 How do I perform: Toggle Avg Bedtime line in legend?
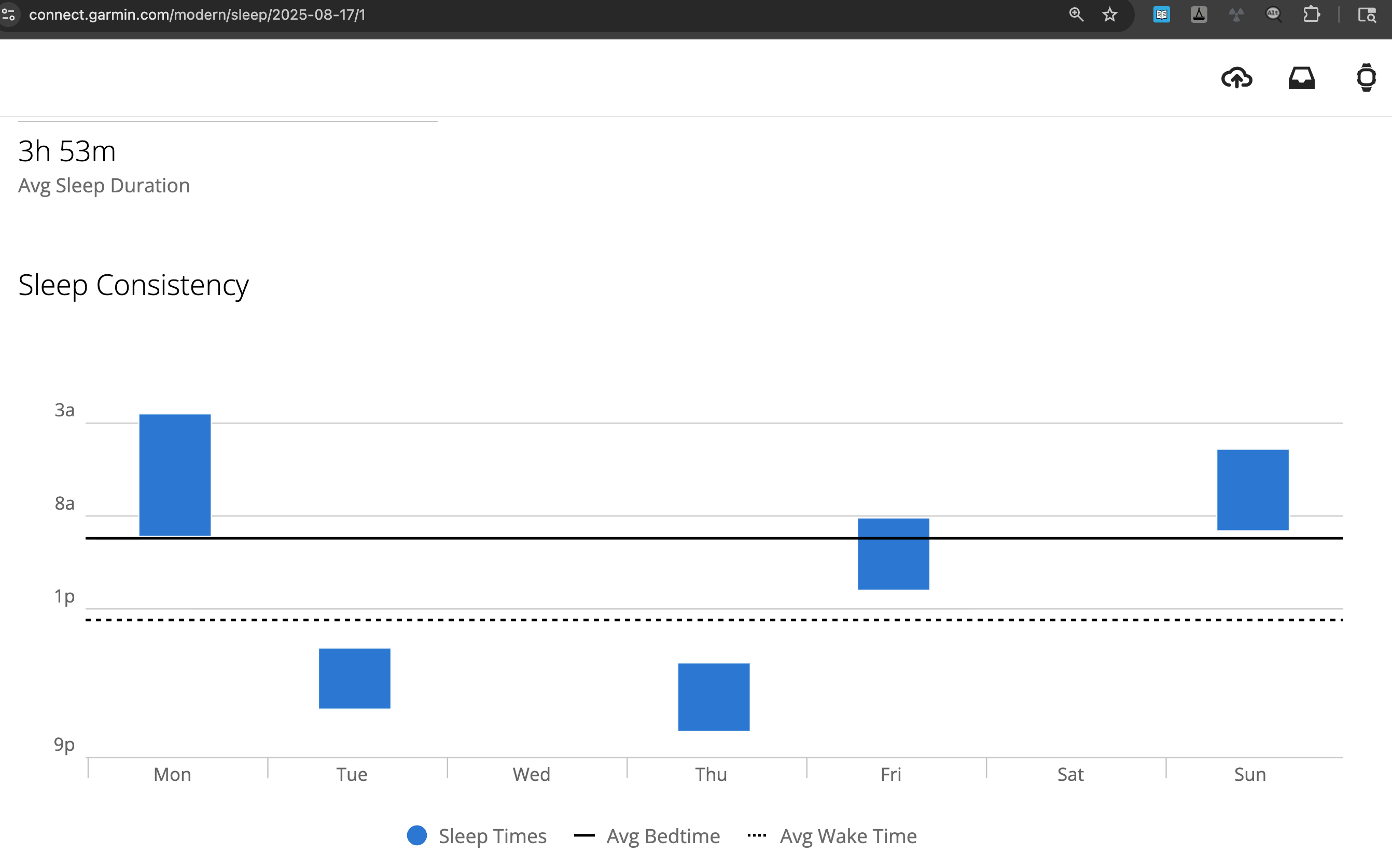pos(647,836)
